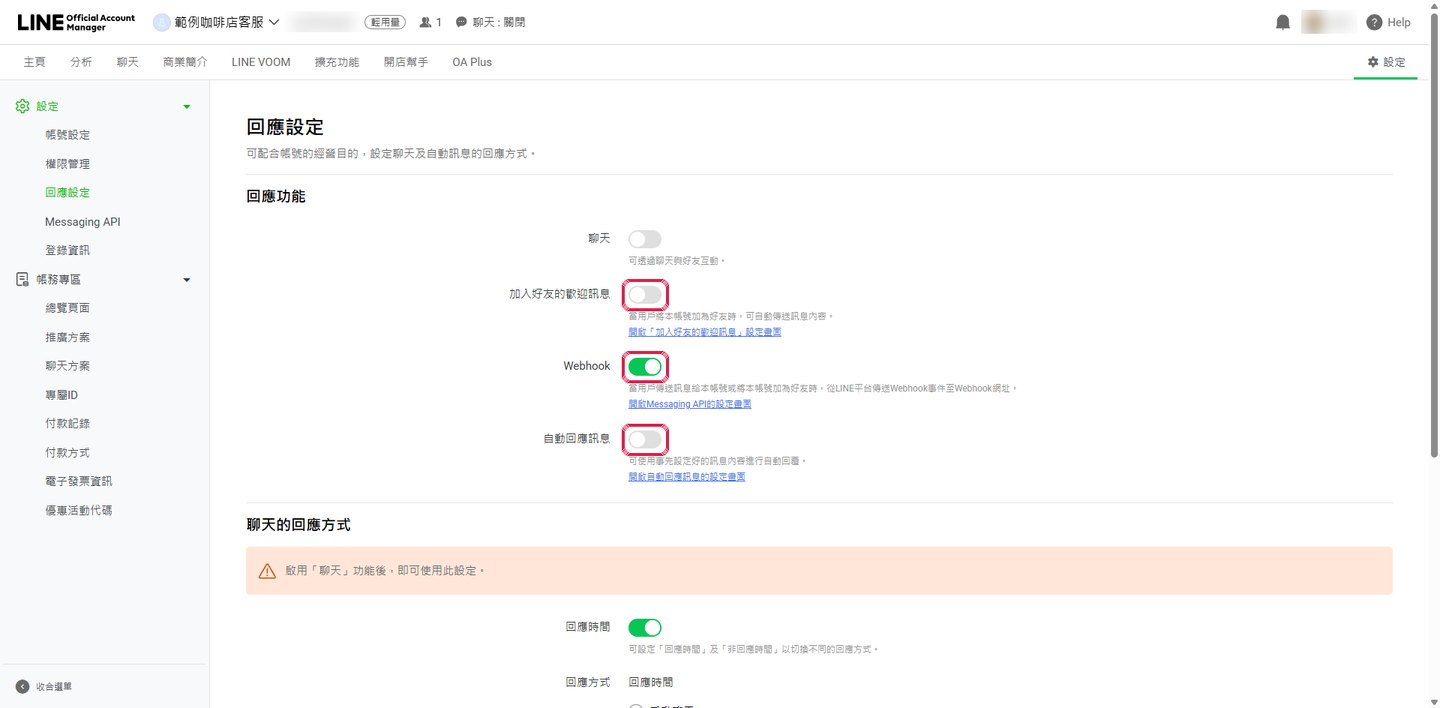Select 回應設定 in the sidebar
1440x708 pixels.
pyautogui.click(x=68, y=193)
